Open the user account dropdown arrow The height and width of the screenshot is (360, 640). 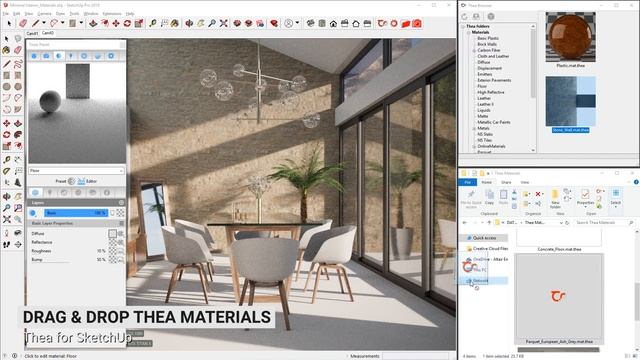[297, 23]
